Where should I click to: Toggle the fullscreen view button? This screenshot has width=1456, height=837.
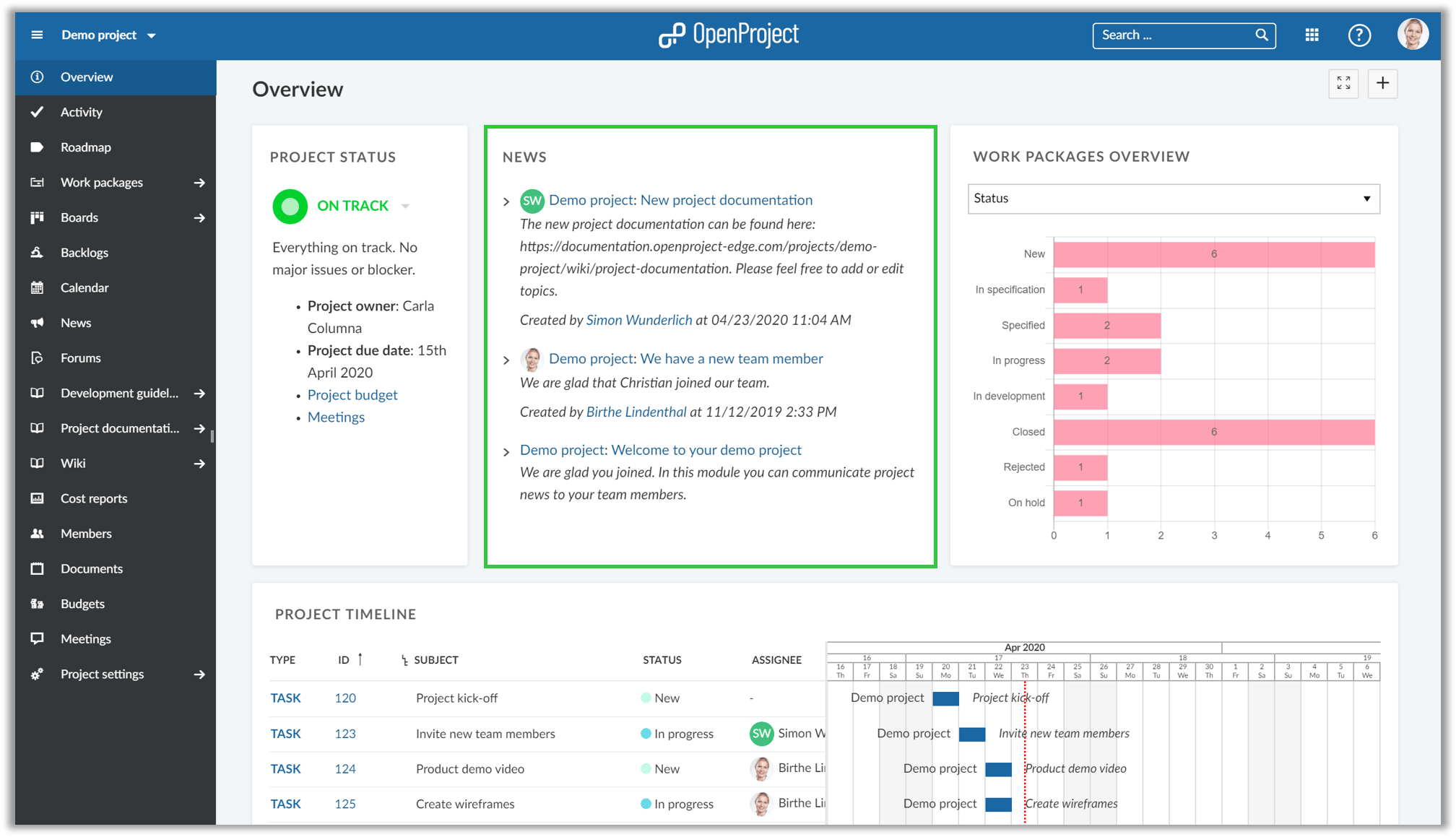(1344, 83)
